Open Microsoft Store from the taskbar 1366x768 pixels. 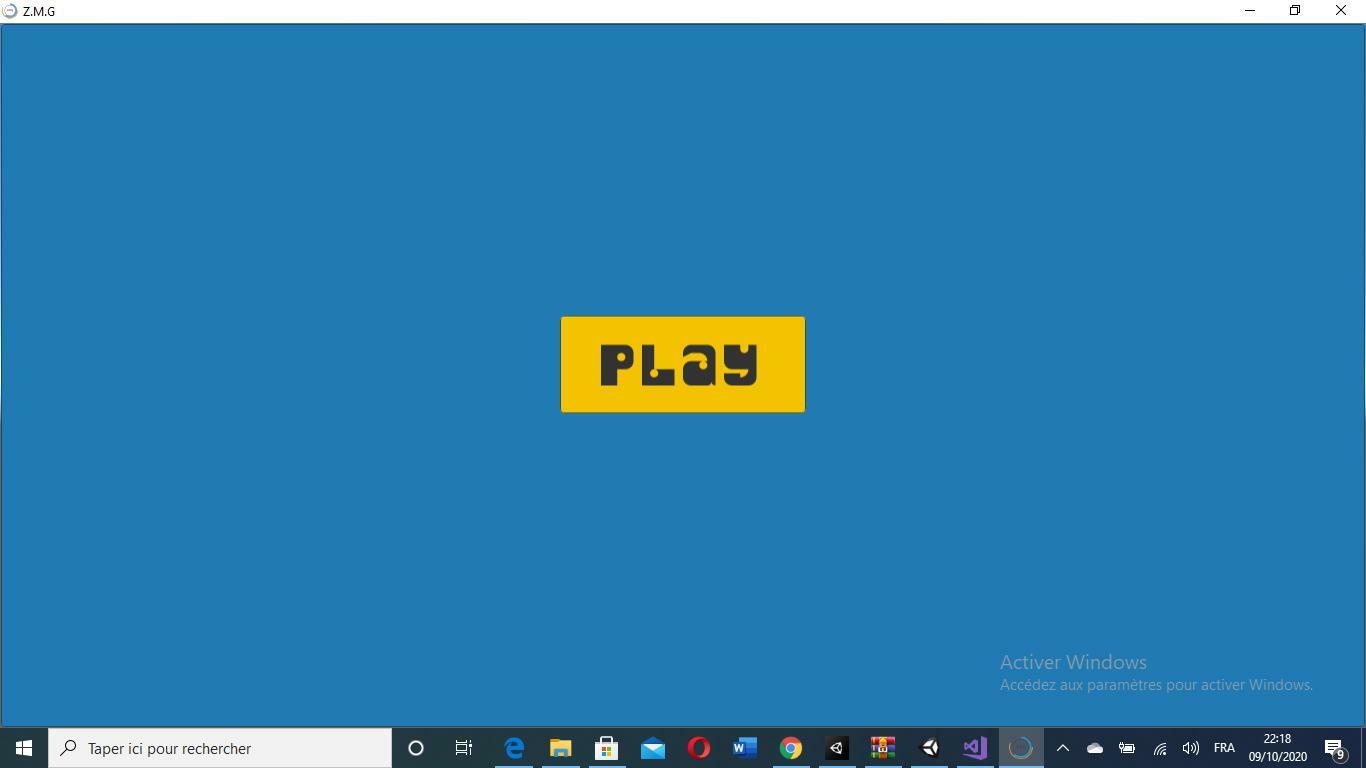click(606, 748)
